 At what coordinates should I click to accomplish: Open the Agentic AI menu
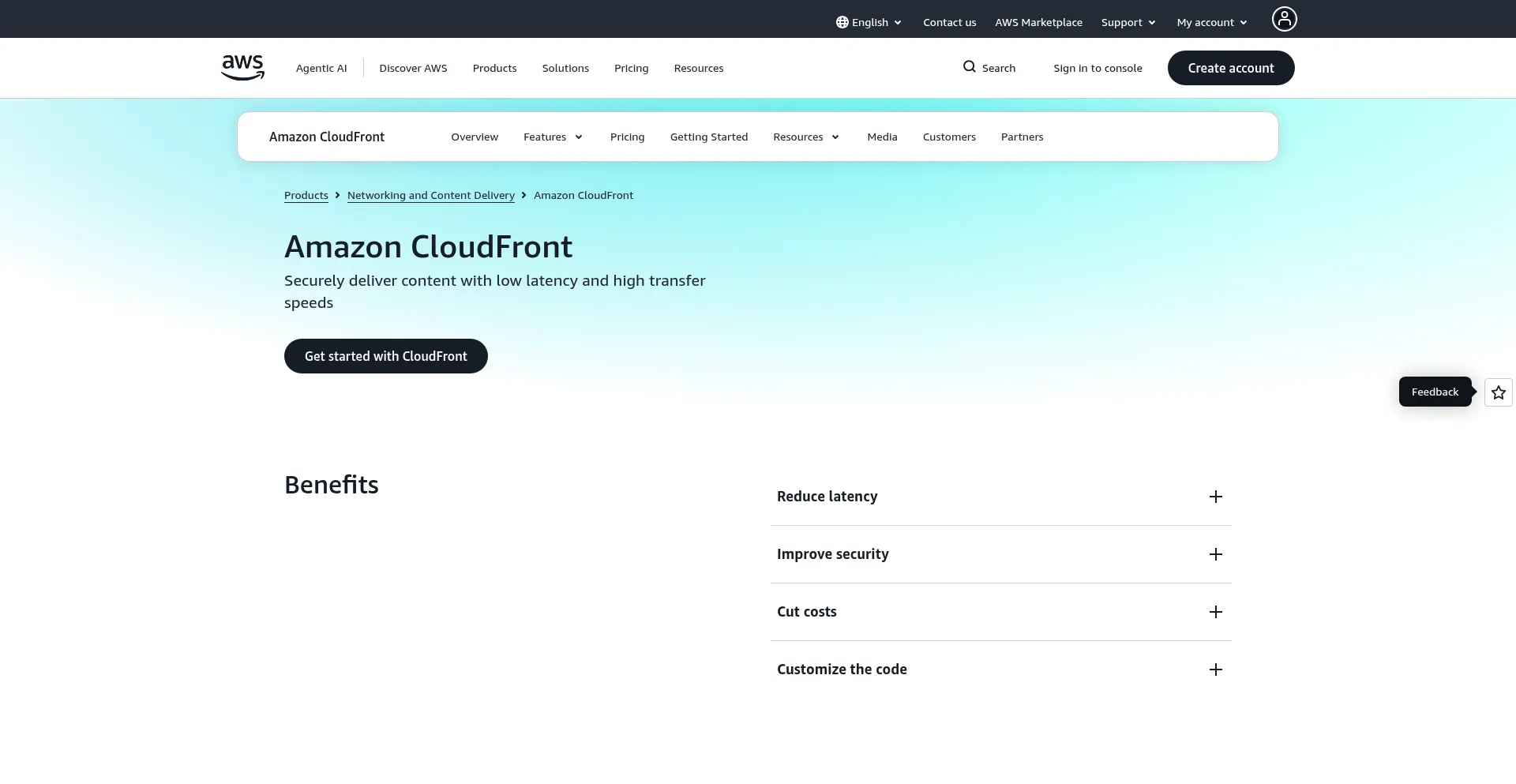(x=321, y=68)
